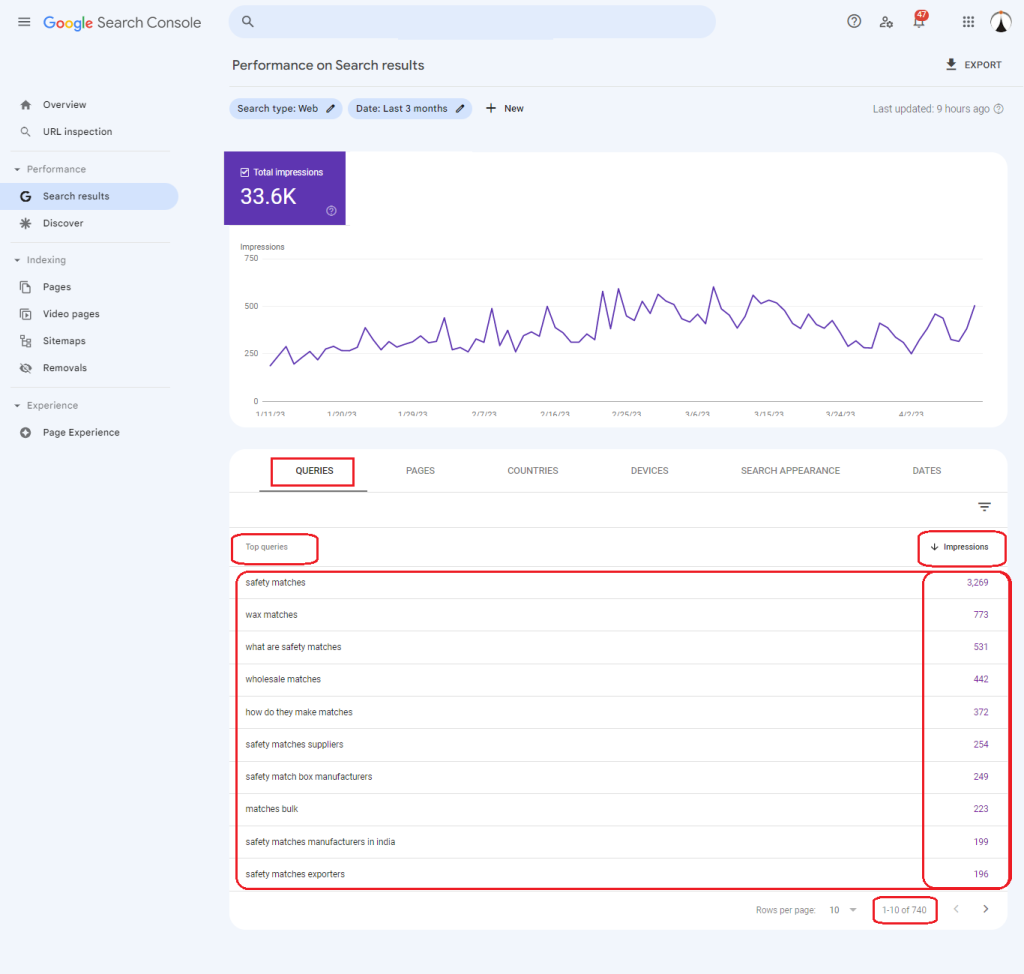Select the 'wholesale matches' query row
1024x974 pixels.
click(x=618, y=679)
